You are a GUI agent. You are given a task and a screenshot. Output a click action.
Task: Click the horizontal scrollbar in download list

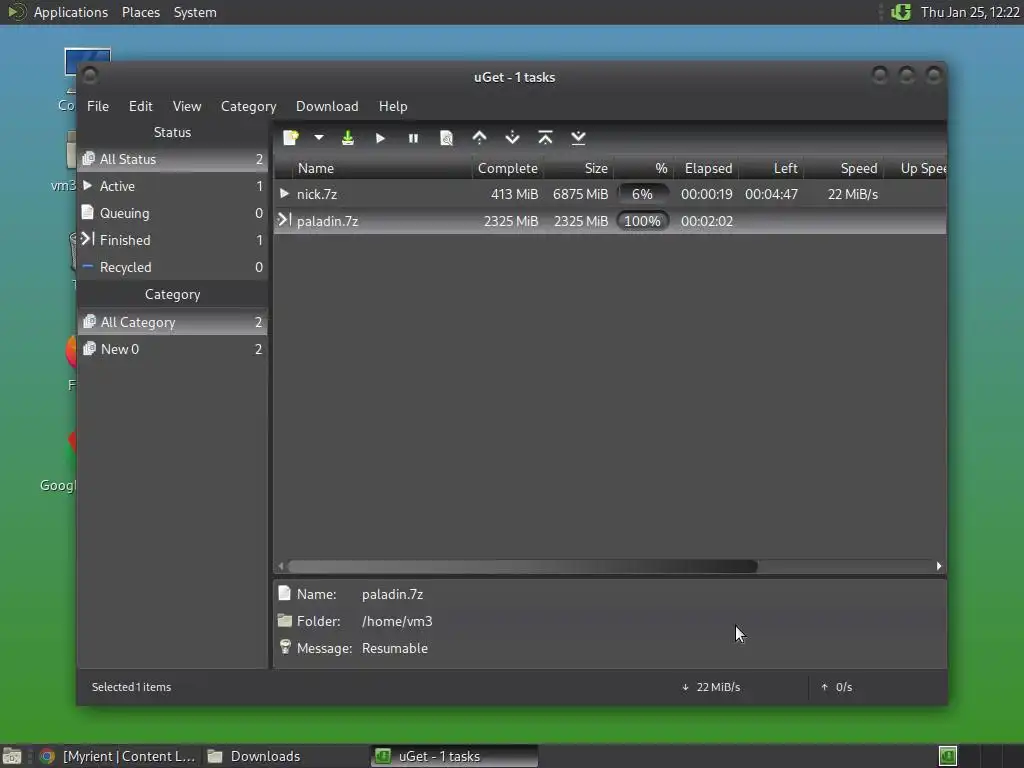[x=522, y=566]
